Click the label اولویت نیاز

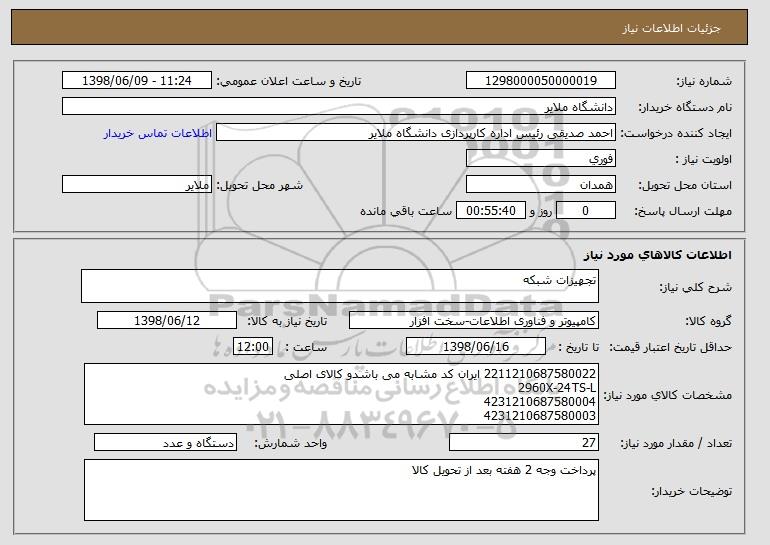pos(703,159)
